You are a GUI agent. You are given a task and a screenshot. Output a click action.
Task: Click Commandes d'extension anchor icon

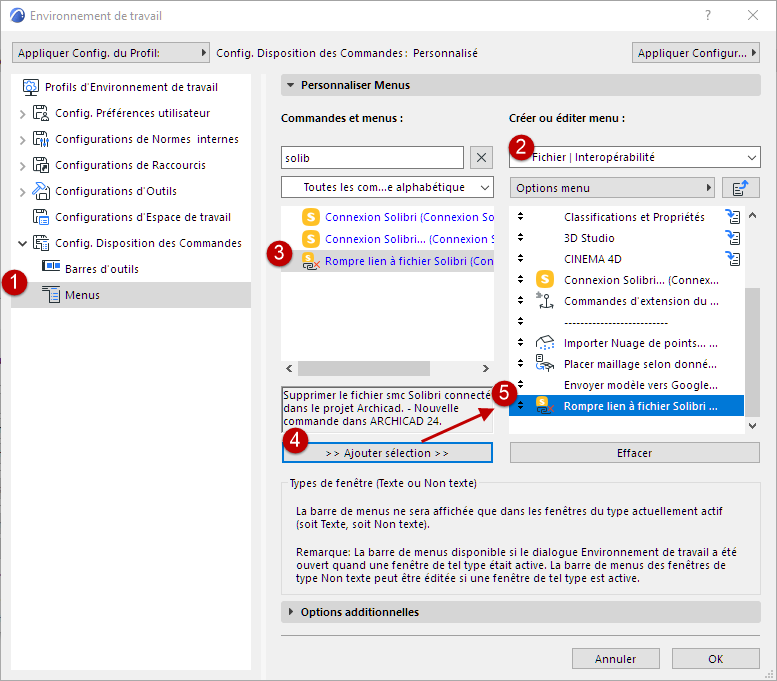[545, 300]
